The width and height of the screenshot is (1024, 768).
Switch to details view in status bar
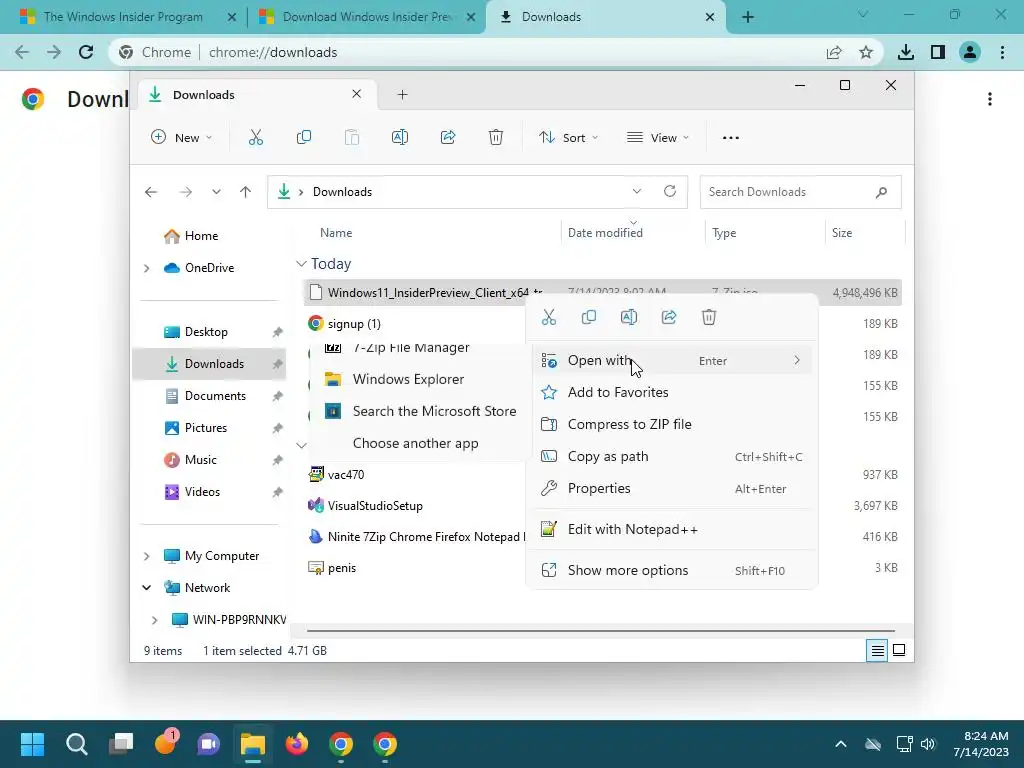point(877,650)
